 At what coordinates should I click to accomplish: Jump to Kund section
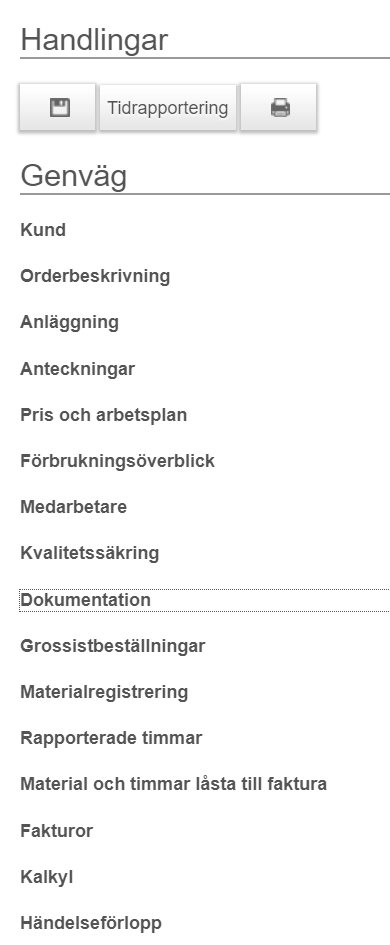click(x=43, y=230)
